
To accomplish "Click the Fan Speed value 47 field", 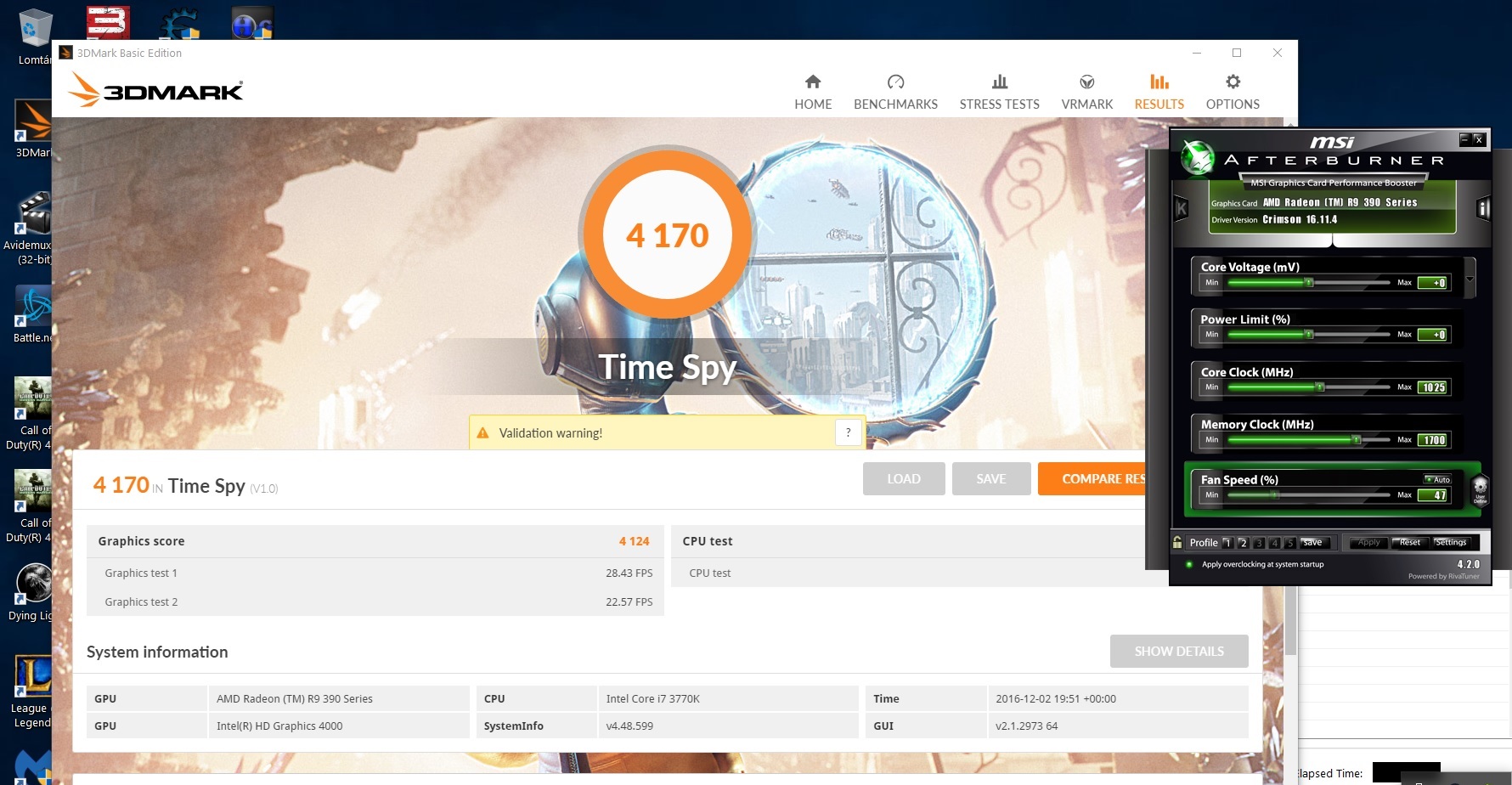I will (1433, 495).
